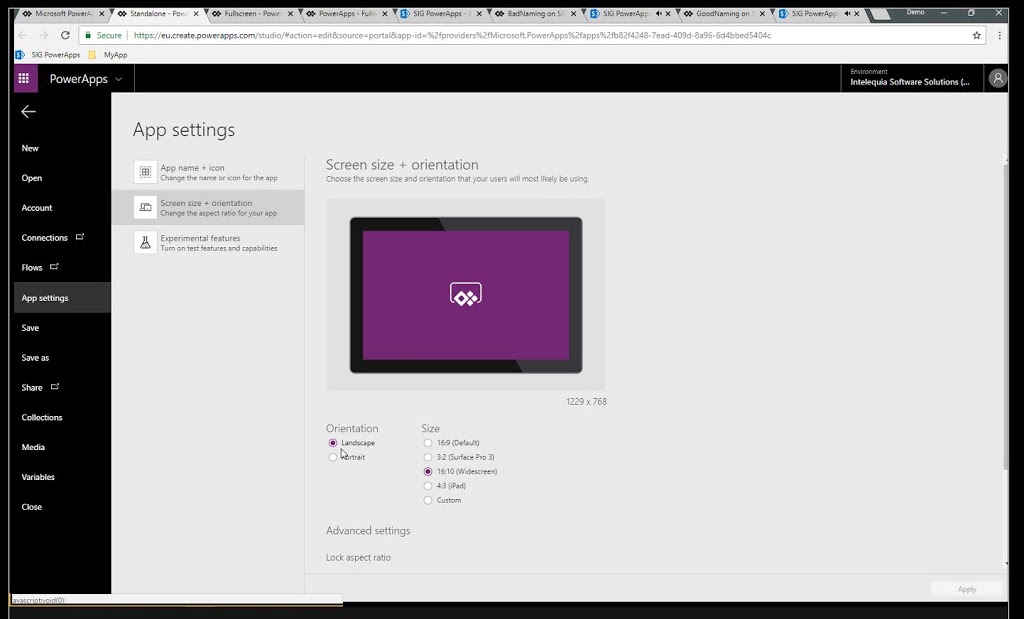Image resolution: width=1024 pixels, height=619 pixels.
Task: Select Landscape orientation
Action: (333, 443)
